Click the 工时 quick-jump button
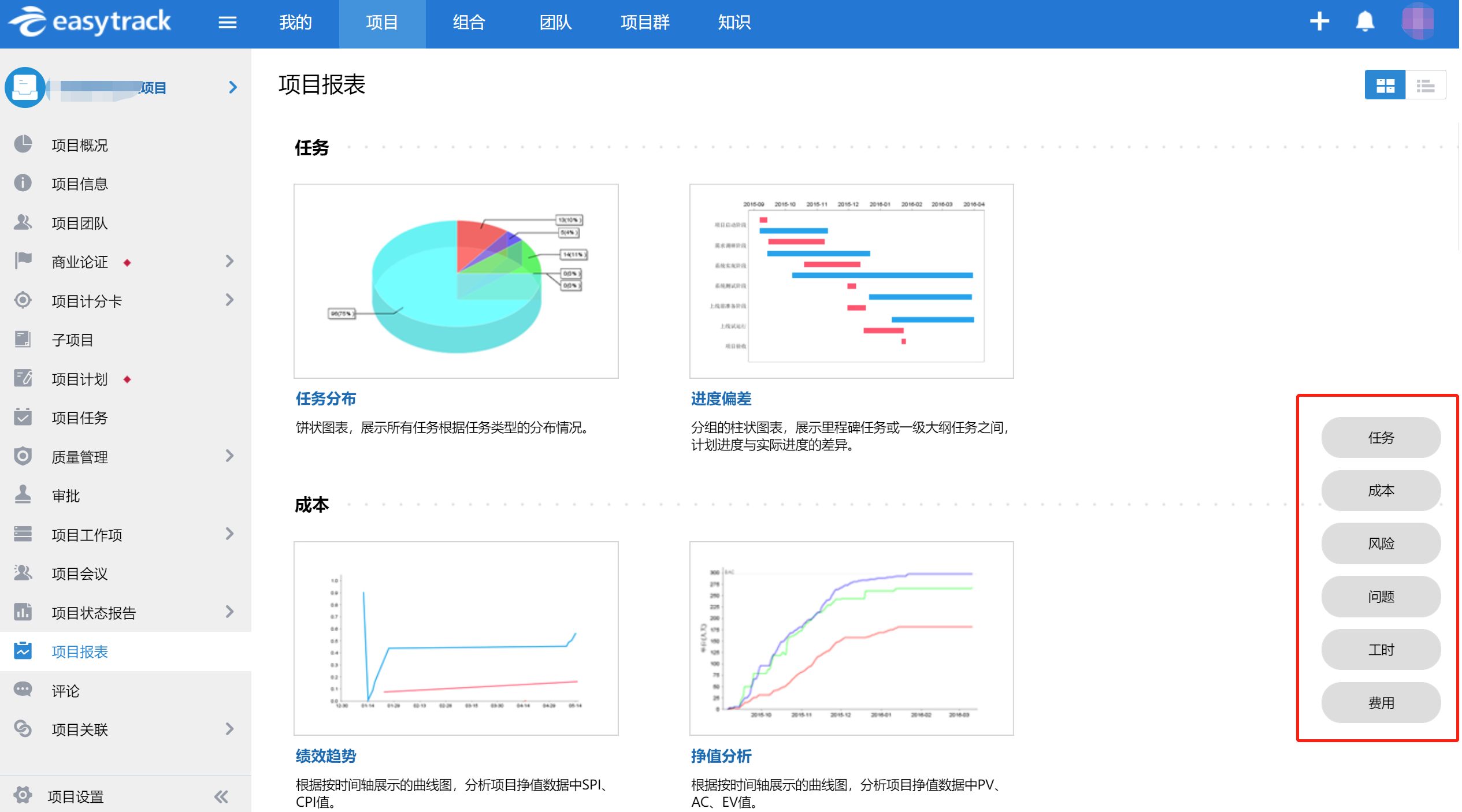 [x=1380, y=650]
